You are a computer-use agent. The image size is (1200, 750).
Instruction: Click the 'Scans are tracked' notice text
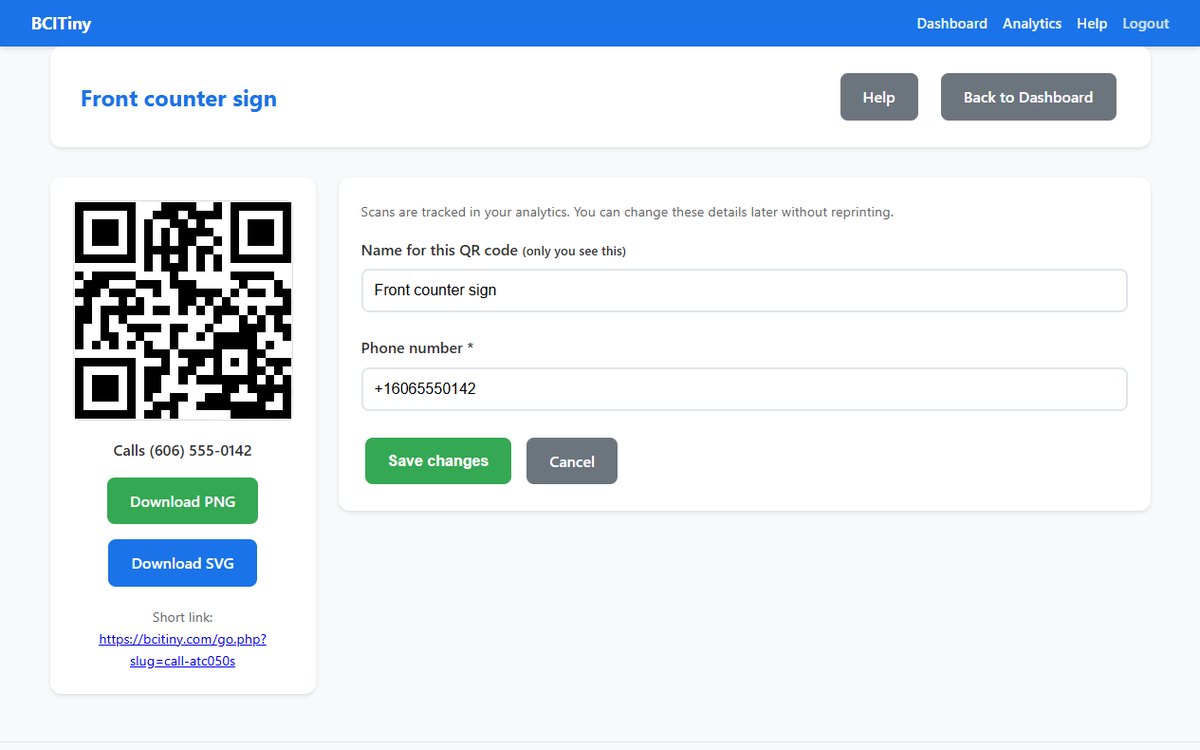point(627,212)
